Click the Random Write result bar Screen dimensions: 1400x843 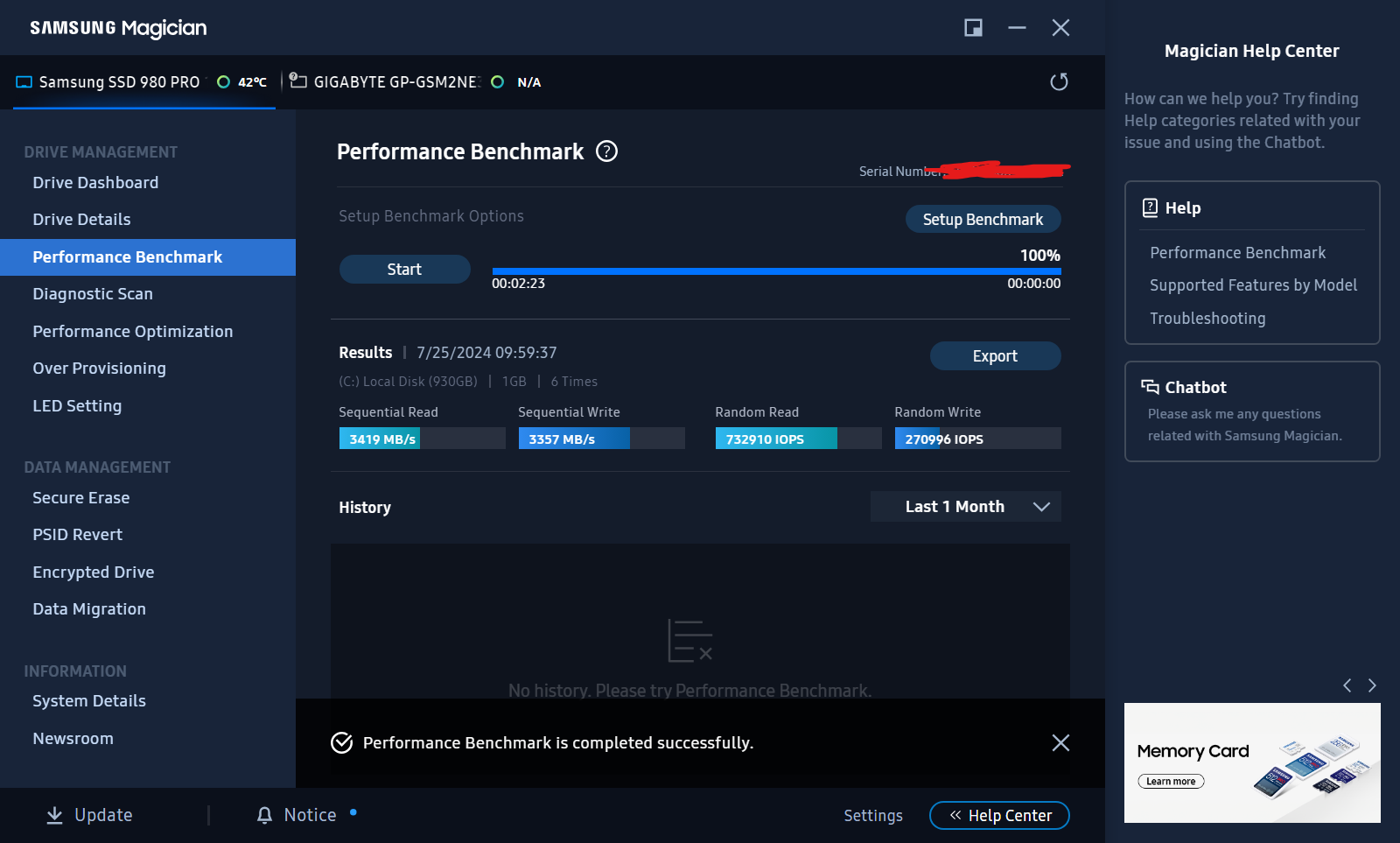977,439
